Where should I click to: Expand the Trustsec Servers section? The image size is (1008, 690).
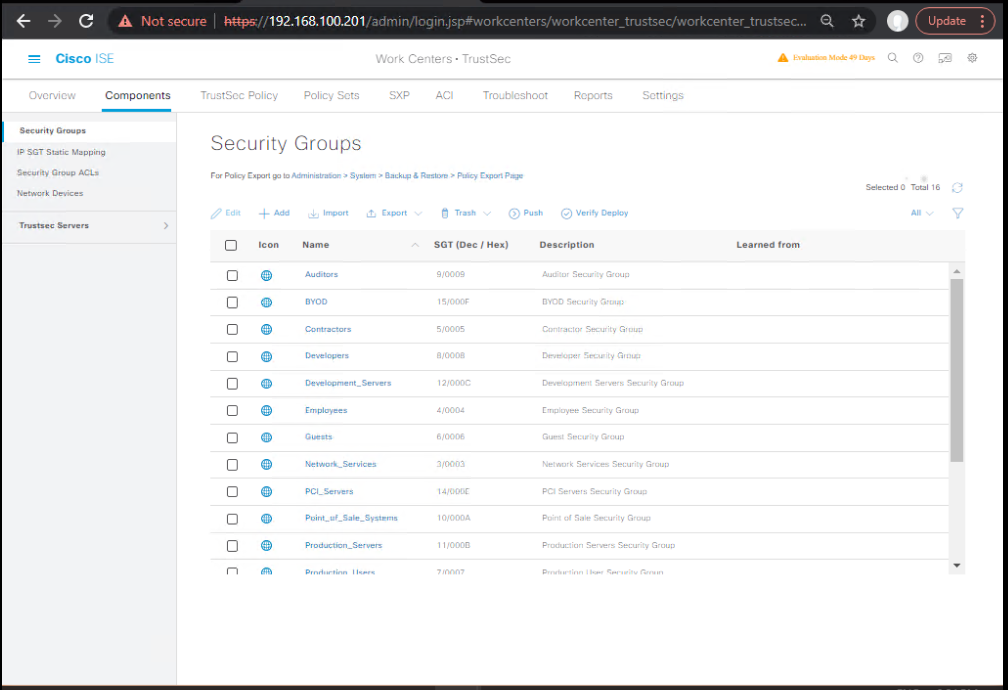pos(166,226)
